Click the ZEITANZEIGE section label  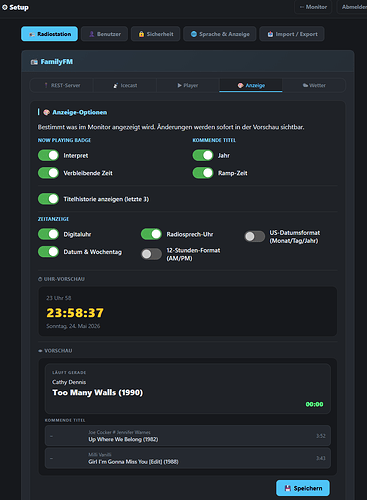pos(53,219)
